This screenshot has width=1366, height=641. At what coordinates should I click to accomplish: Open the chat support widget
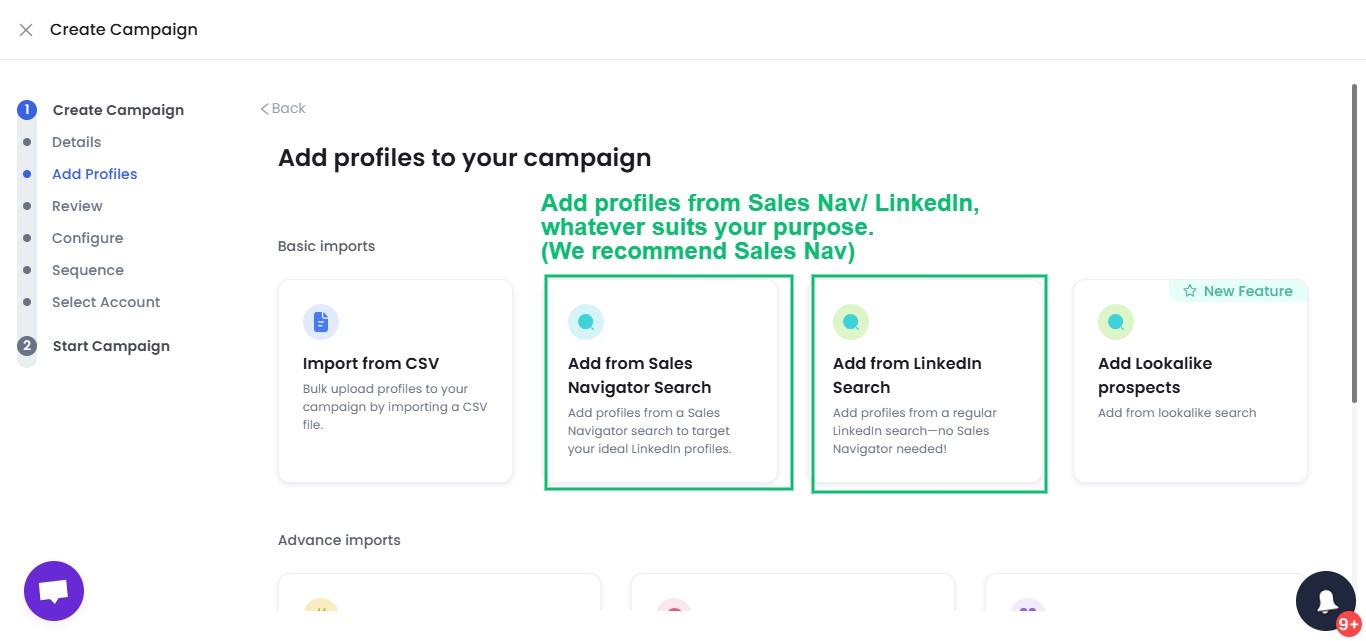click(x=53, y=590)
